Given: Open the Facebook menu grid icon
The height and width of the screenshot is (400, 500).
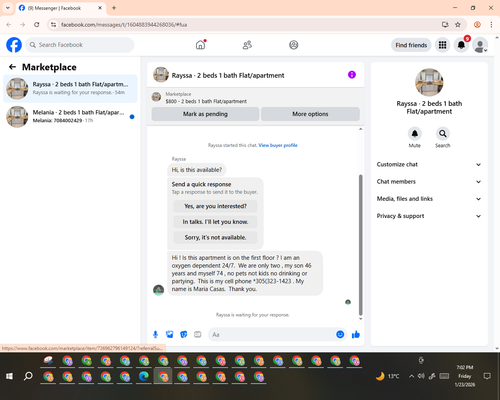Looking at the screenshot, I should (442, 45).
